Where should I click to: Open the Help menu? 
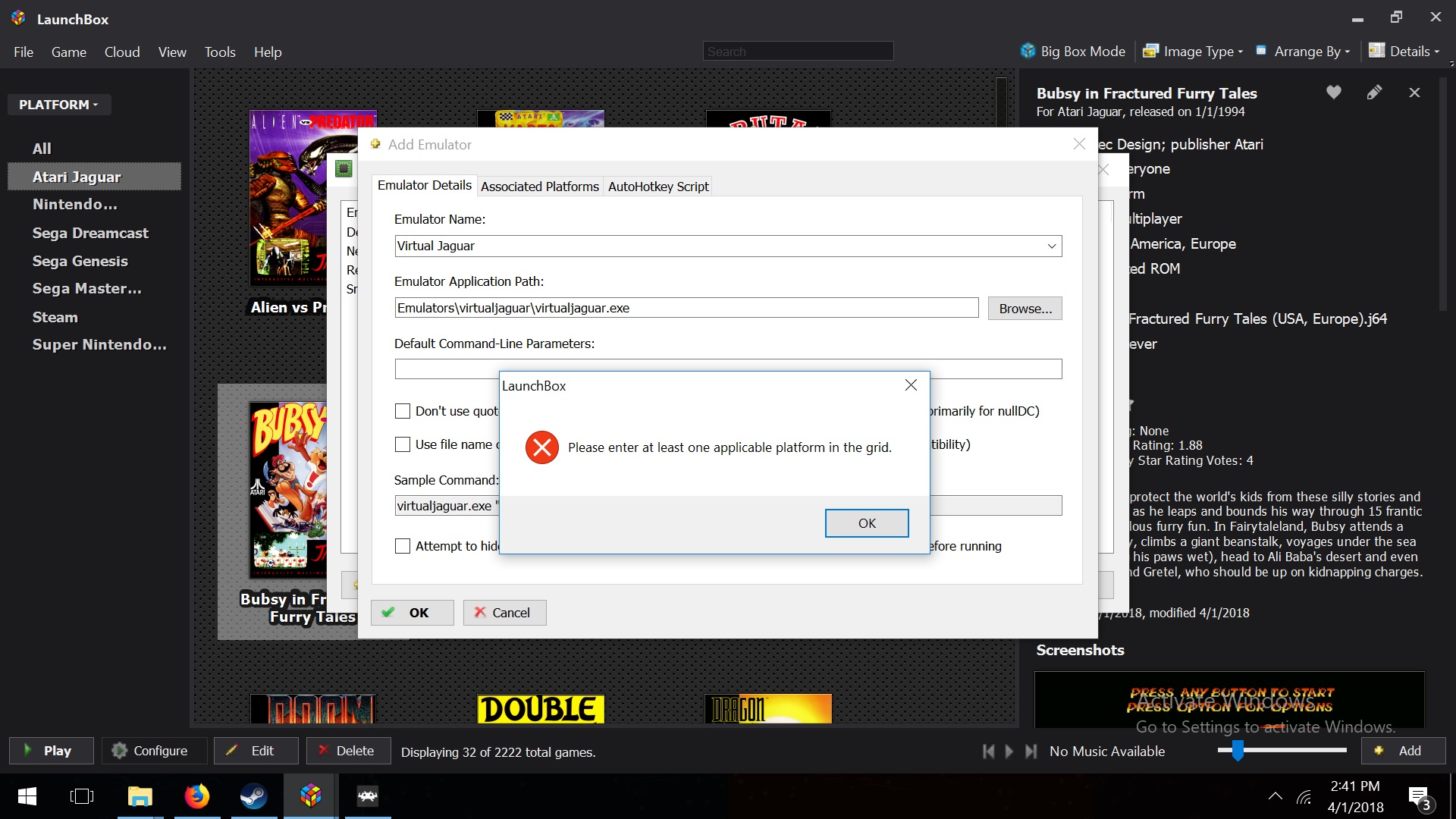click(x=268, y=52)
